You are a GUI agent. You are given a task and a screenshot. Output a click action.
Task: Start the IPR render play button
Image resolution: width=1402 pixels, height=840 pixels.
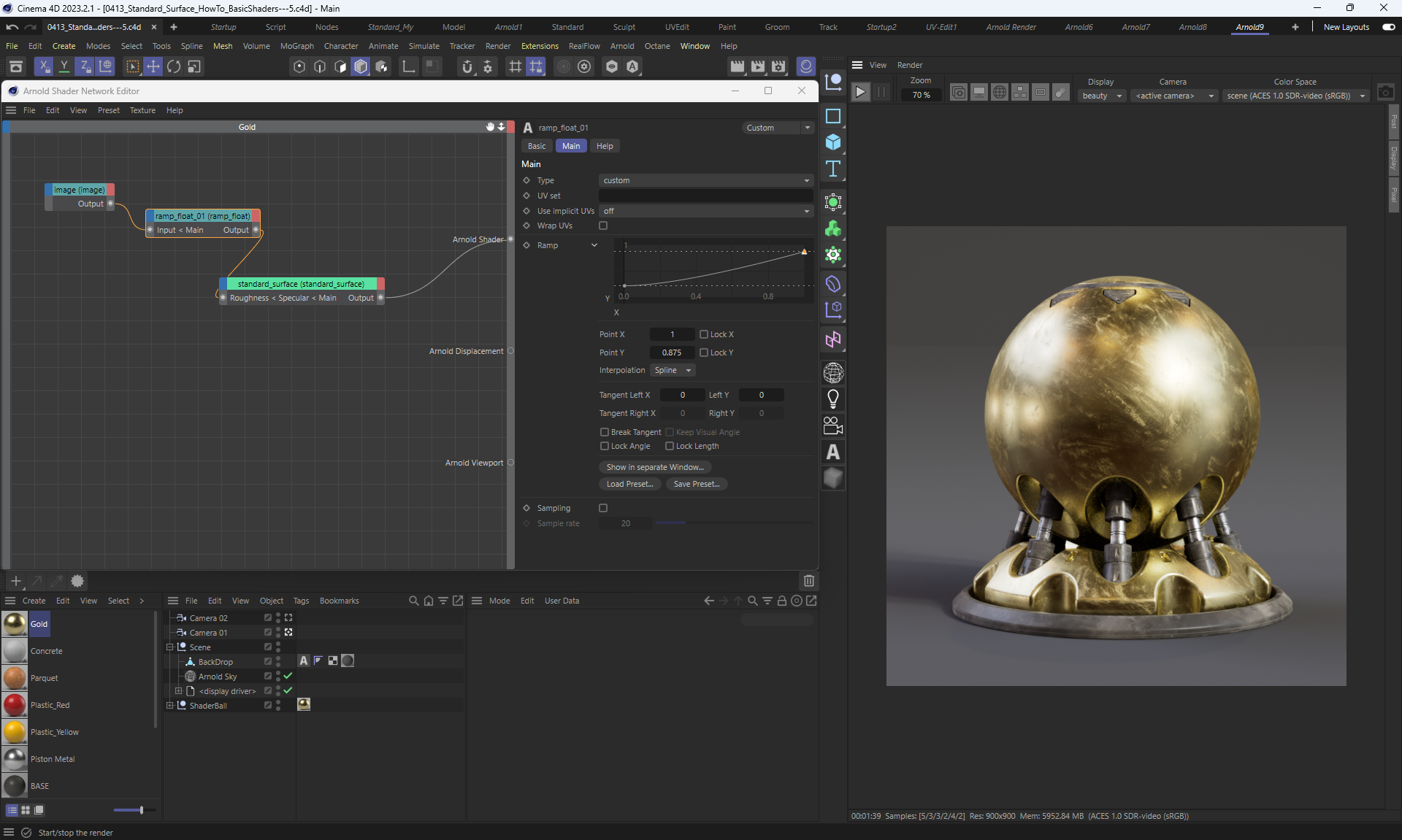860,92
